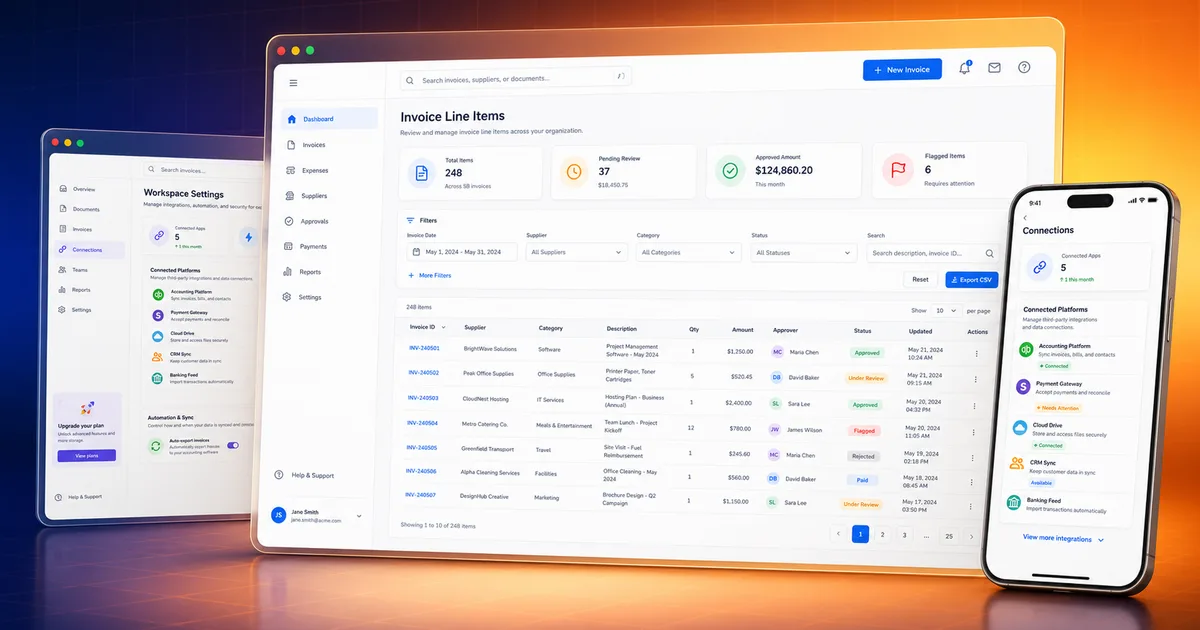Open invoice INV-240501 link
Screen dimensions: 1200x630
coord(424,348)
